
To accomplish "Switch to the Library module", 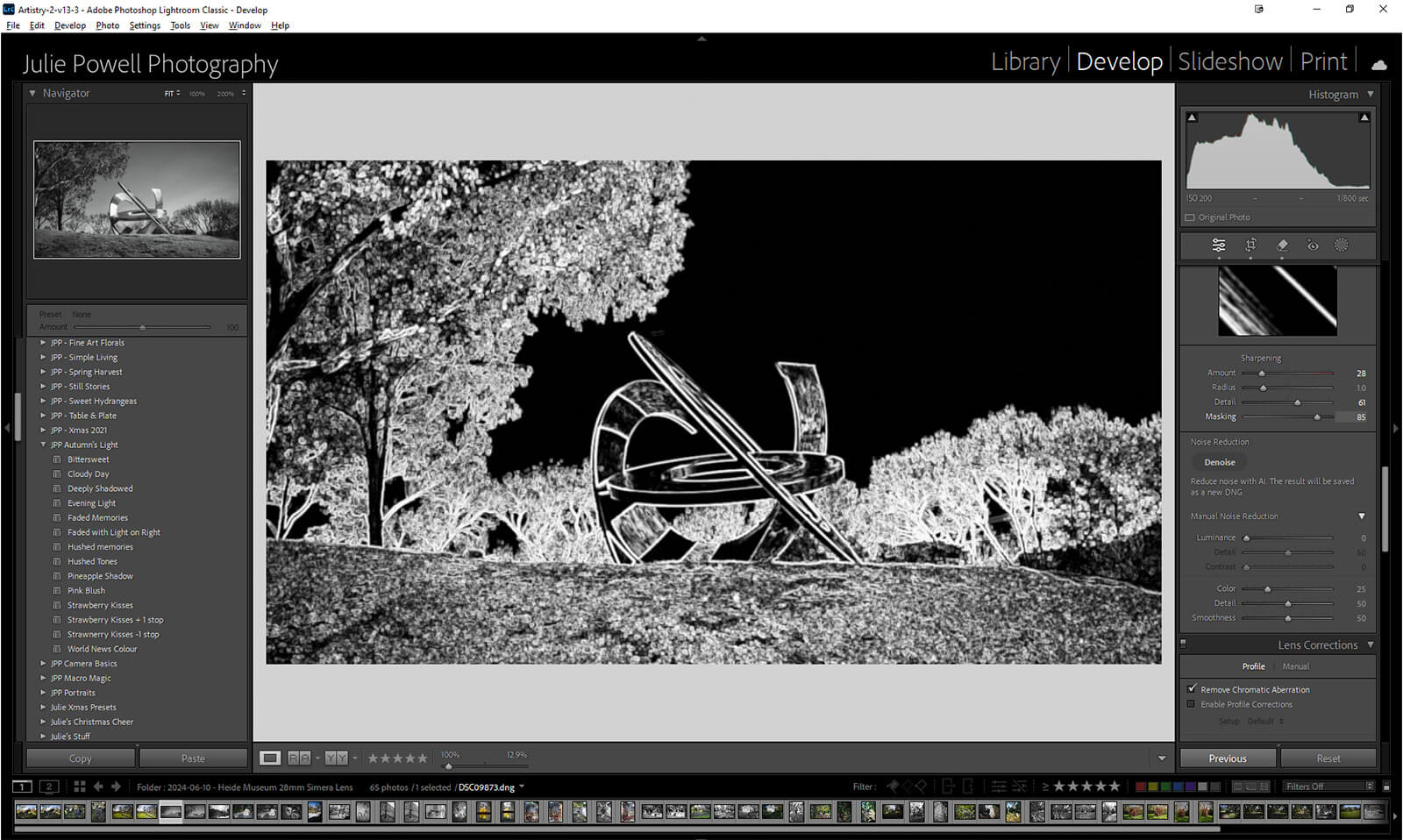I will (1025, 61).
